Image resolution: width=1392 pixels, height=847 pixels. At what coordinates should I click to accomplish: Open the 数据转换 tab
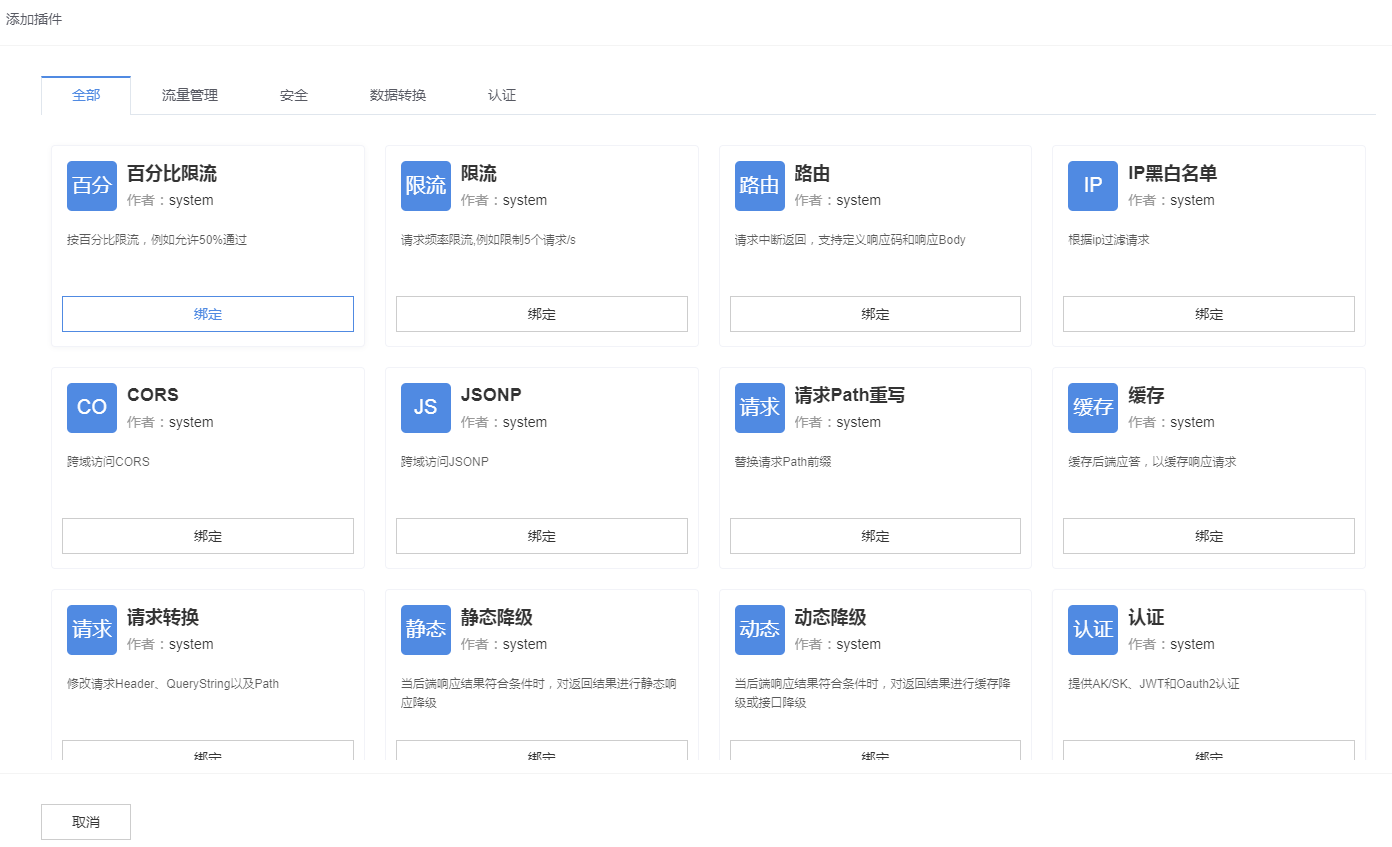(398, 96)
